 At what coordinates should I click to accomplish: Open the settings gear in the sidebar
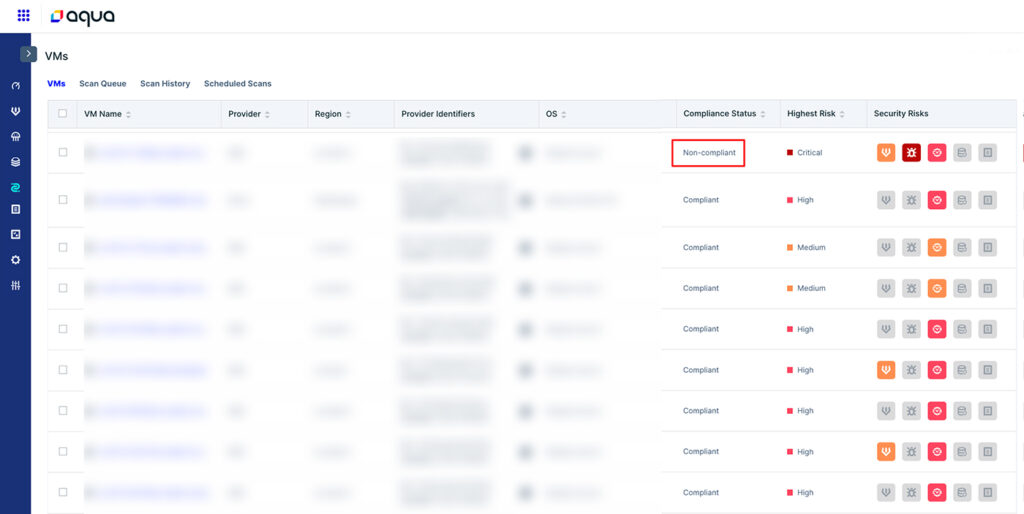click(x=15, y=260)
